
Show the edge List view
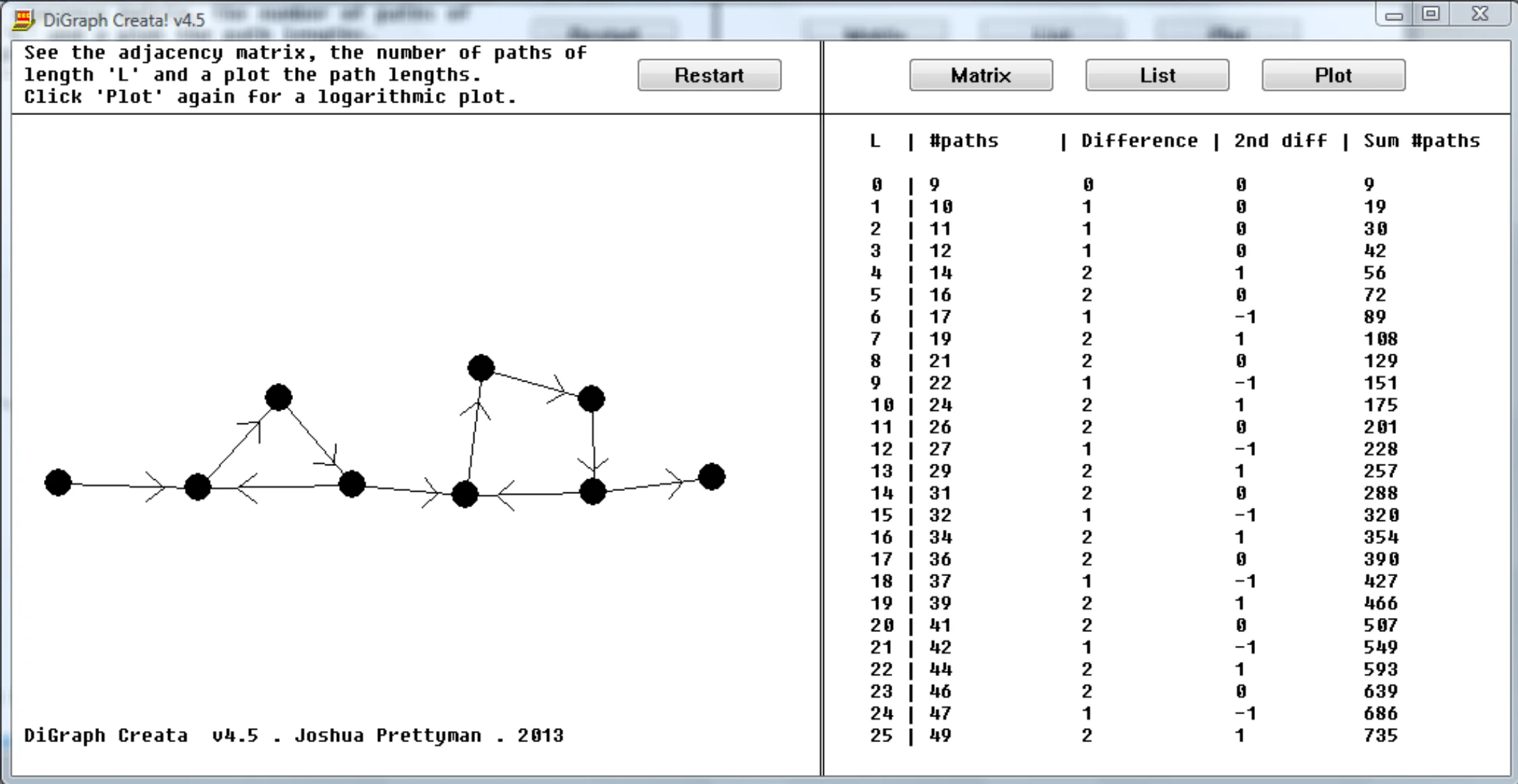pos(1157,75)
